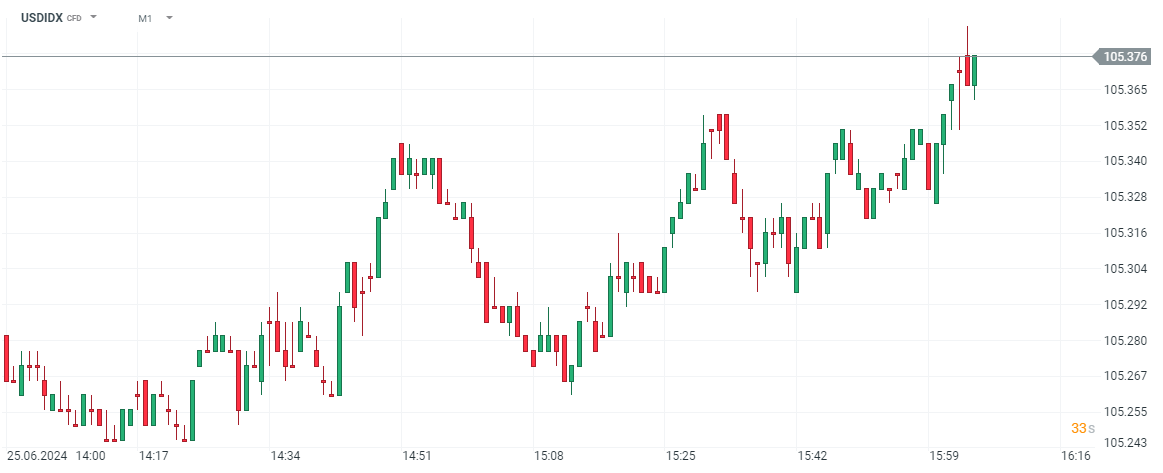Select the 14:51 time axis marker
The width and height of the screenshot is (1163, 473).
(417, 456)
